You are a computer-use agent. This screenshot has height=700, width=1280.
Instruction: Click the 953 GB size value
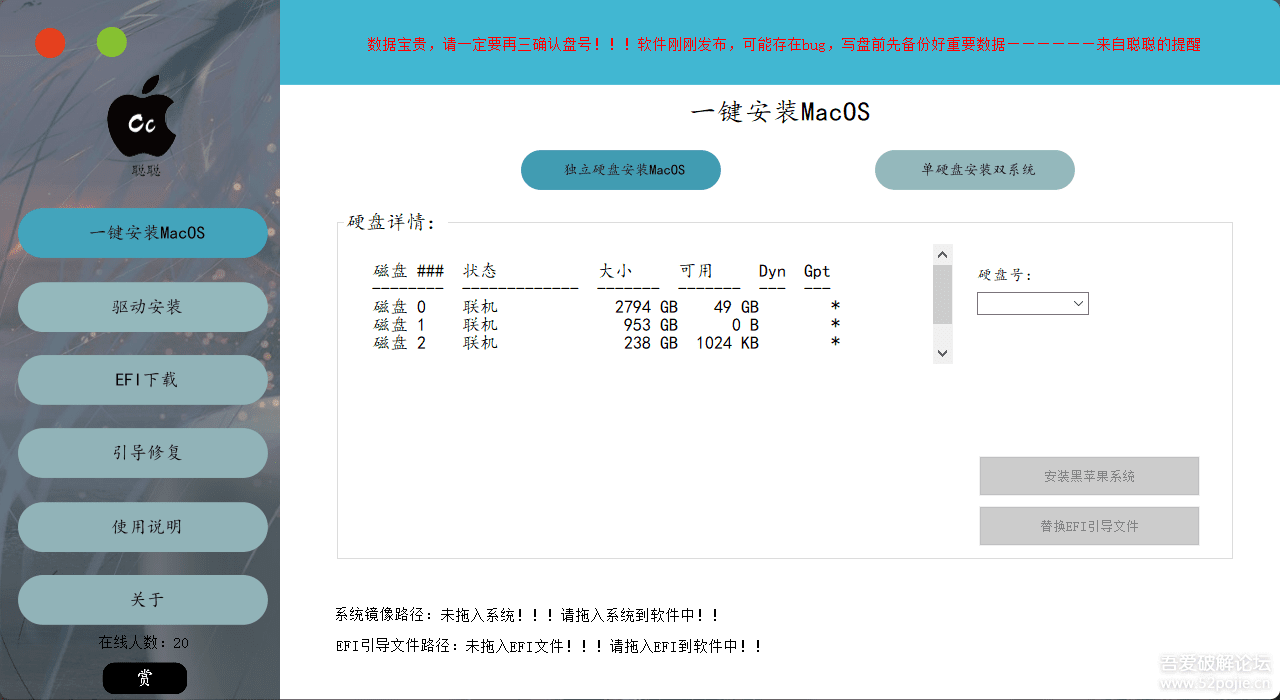(x=651, y=325)
